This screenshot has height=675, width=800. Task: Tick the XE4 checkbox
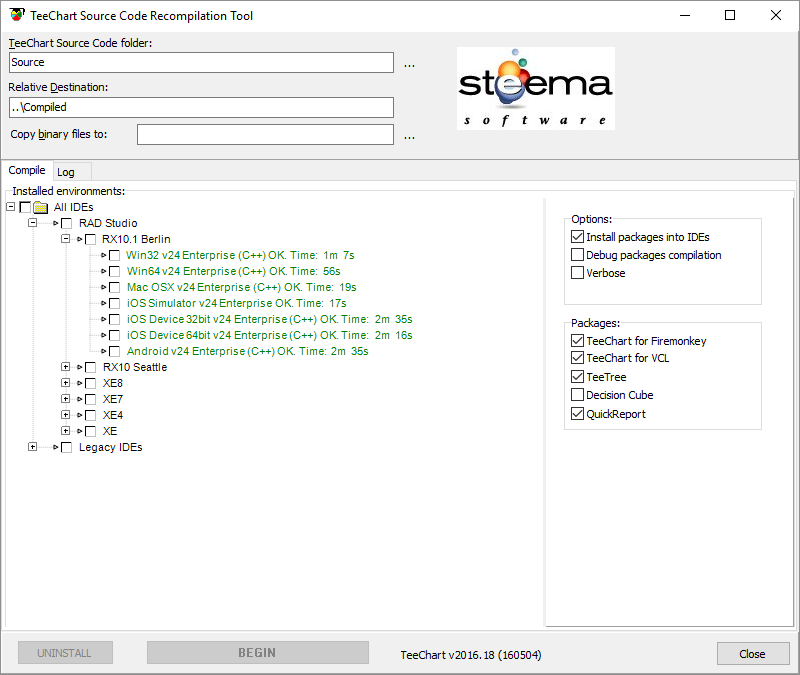[x=90, y=415]
